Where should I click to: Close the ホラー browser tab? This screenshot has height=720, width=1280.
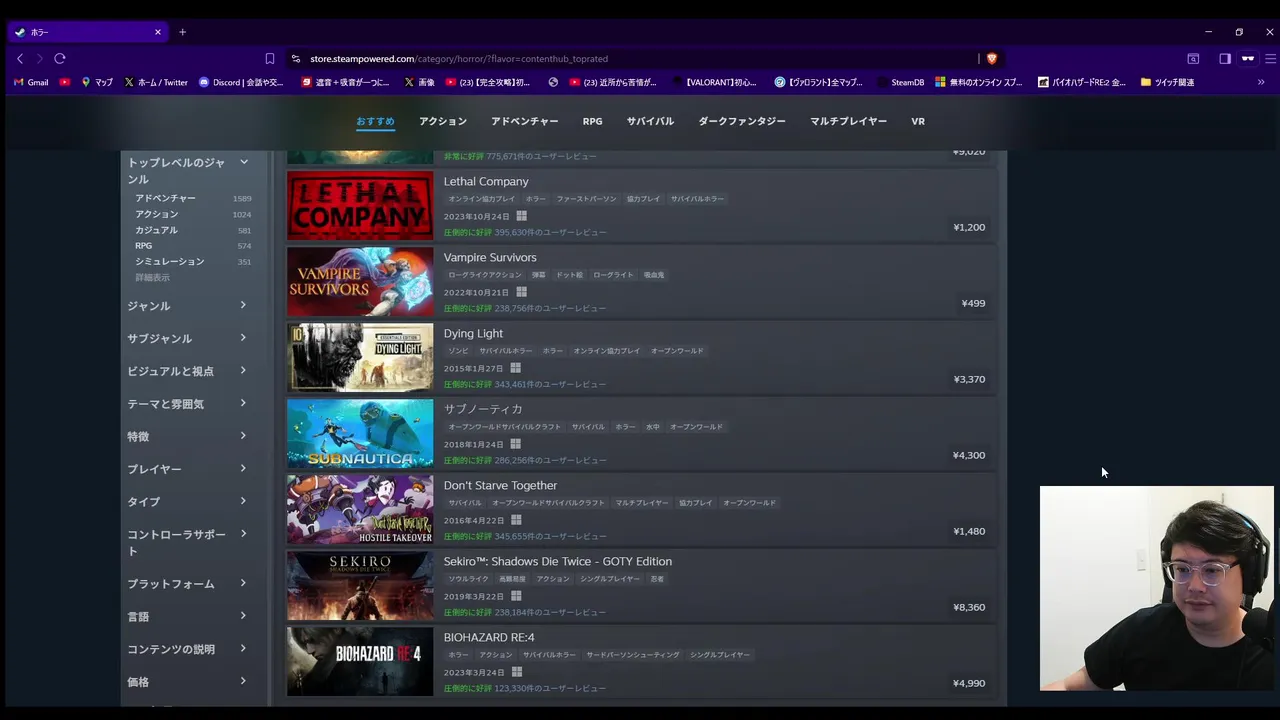[157, 32]
